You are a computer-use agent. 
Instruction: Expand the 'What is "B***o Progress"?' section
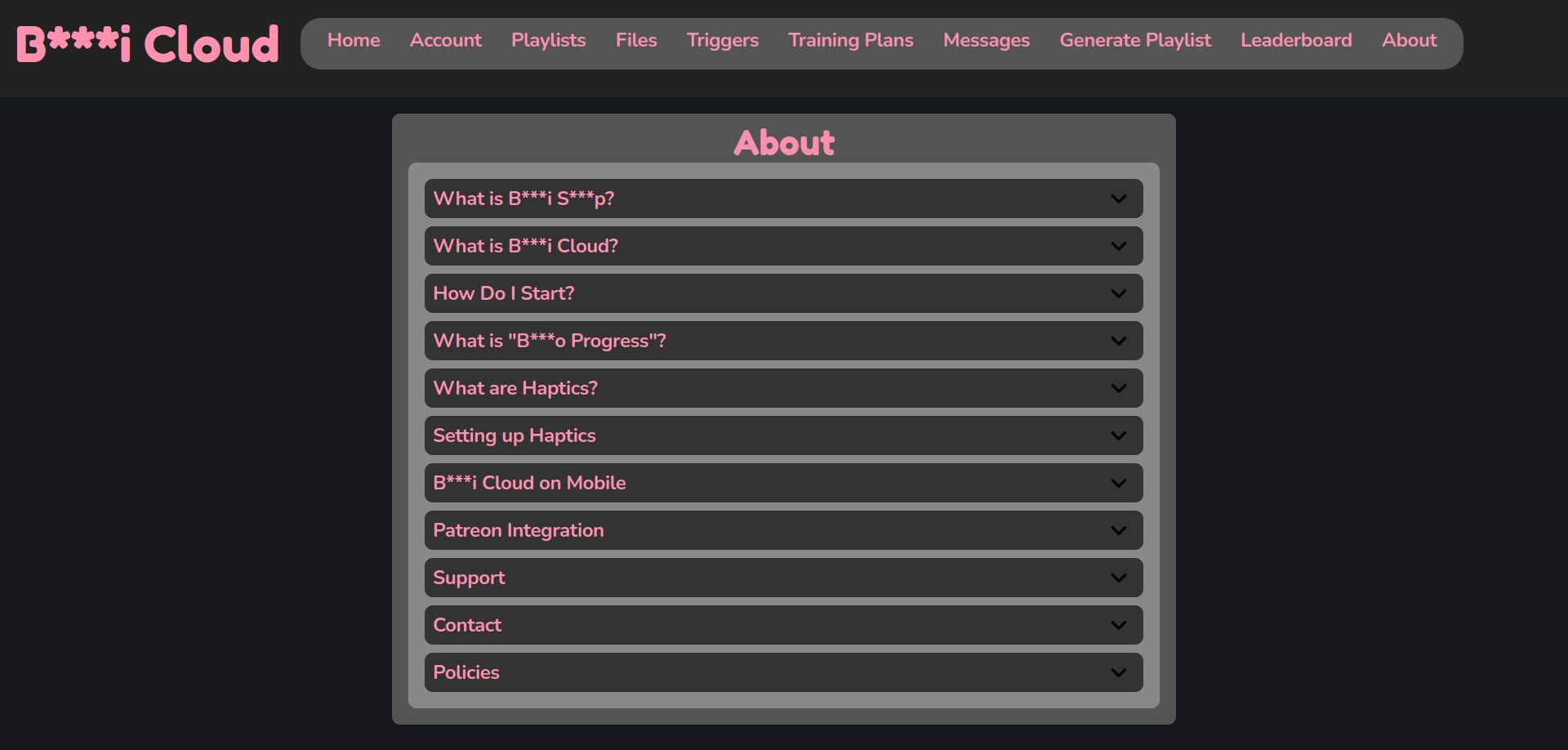784,341
